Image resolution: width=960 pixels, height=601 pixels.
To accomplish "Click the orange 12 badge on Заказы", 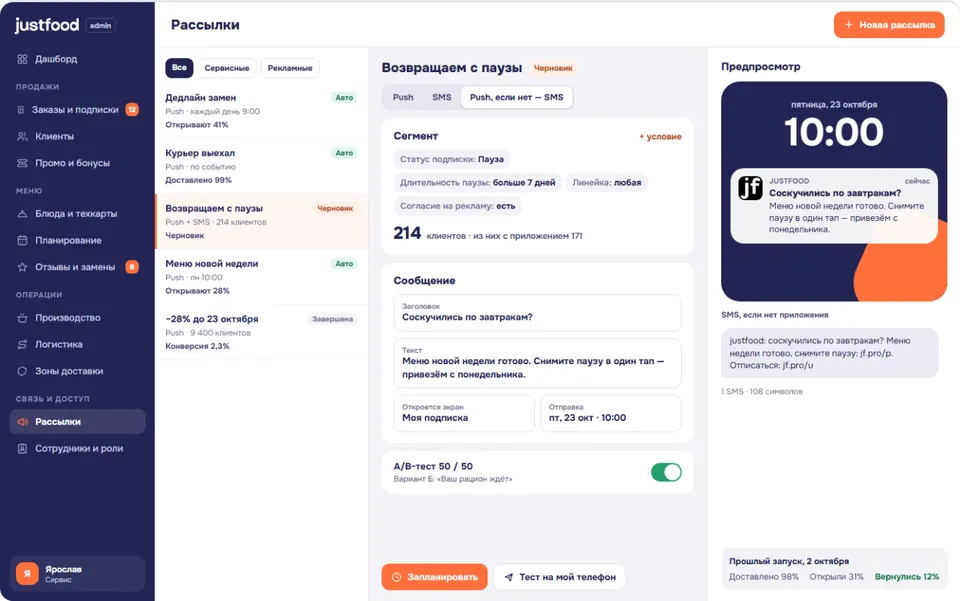I will 132,110.
